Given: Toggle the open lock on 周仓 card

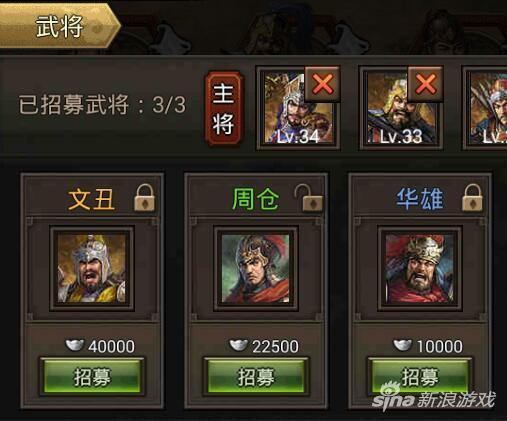Looking at the screenshot, I should [308, 198].
